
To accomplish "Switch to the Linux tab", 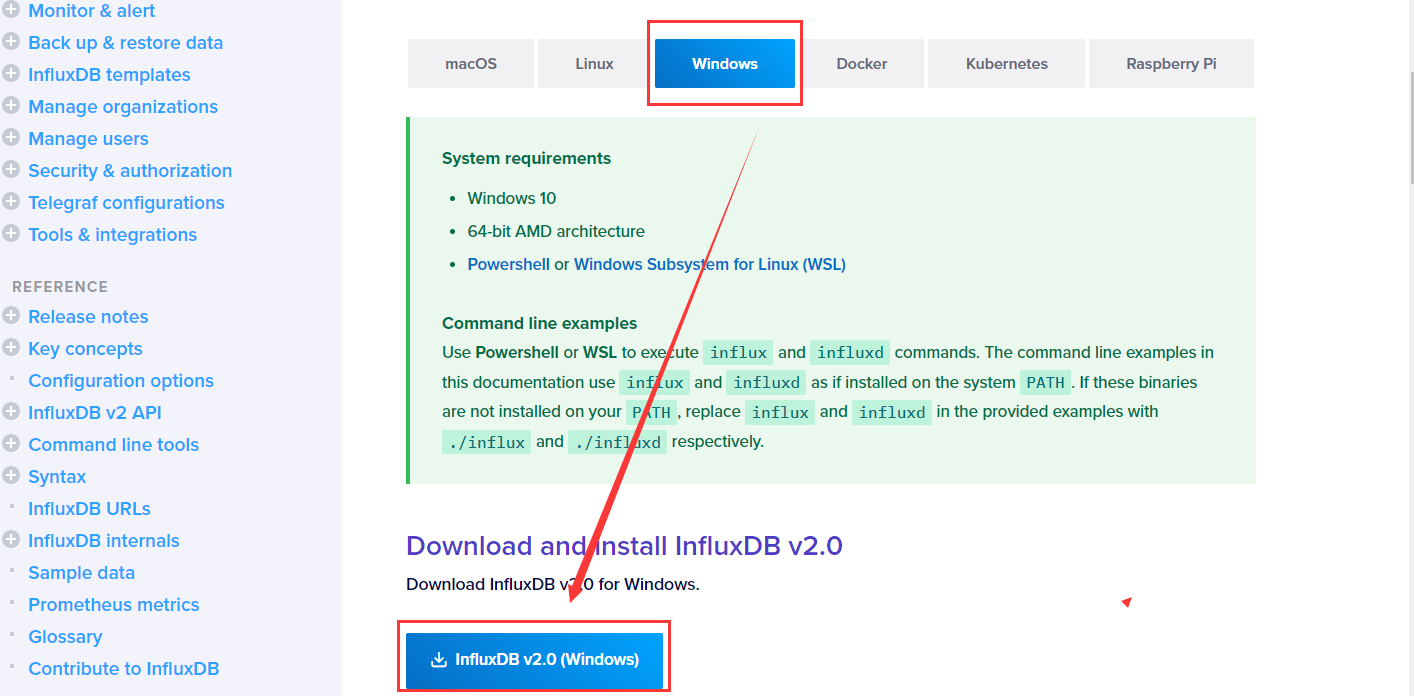I will tap(594, 64).
